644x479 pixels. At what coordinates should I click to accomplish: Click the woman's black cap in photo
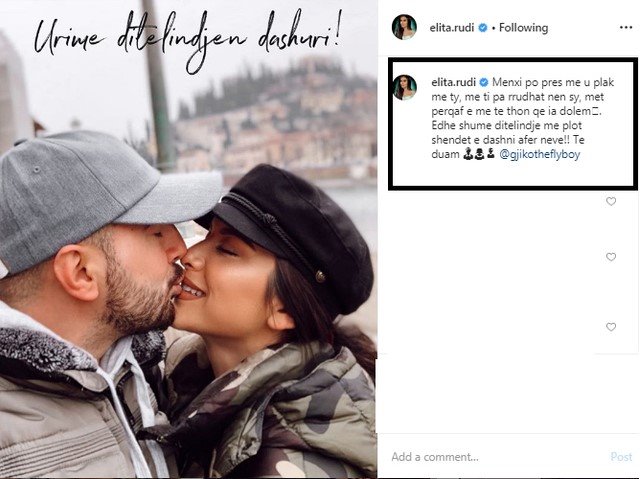(x=290, y=230)
